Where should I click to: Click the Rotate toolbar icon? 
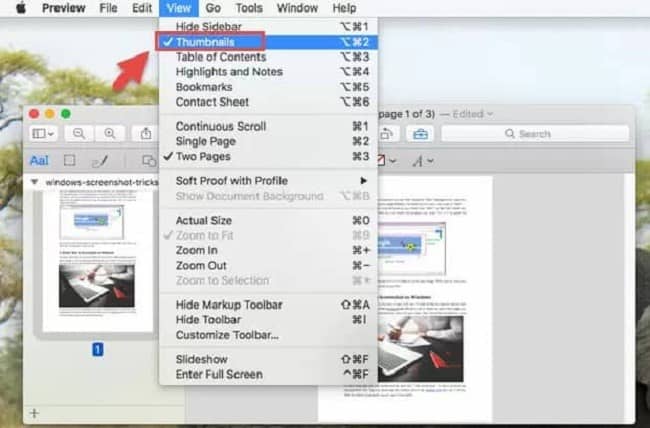[387, 134]
